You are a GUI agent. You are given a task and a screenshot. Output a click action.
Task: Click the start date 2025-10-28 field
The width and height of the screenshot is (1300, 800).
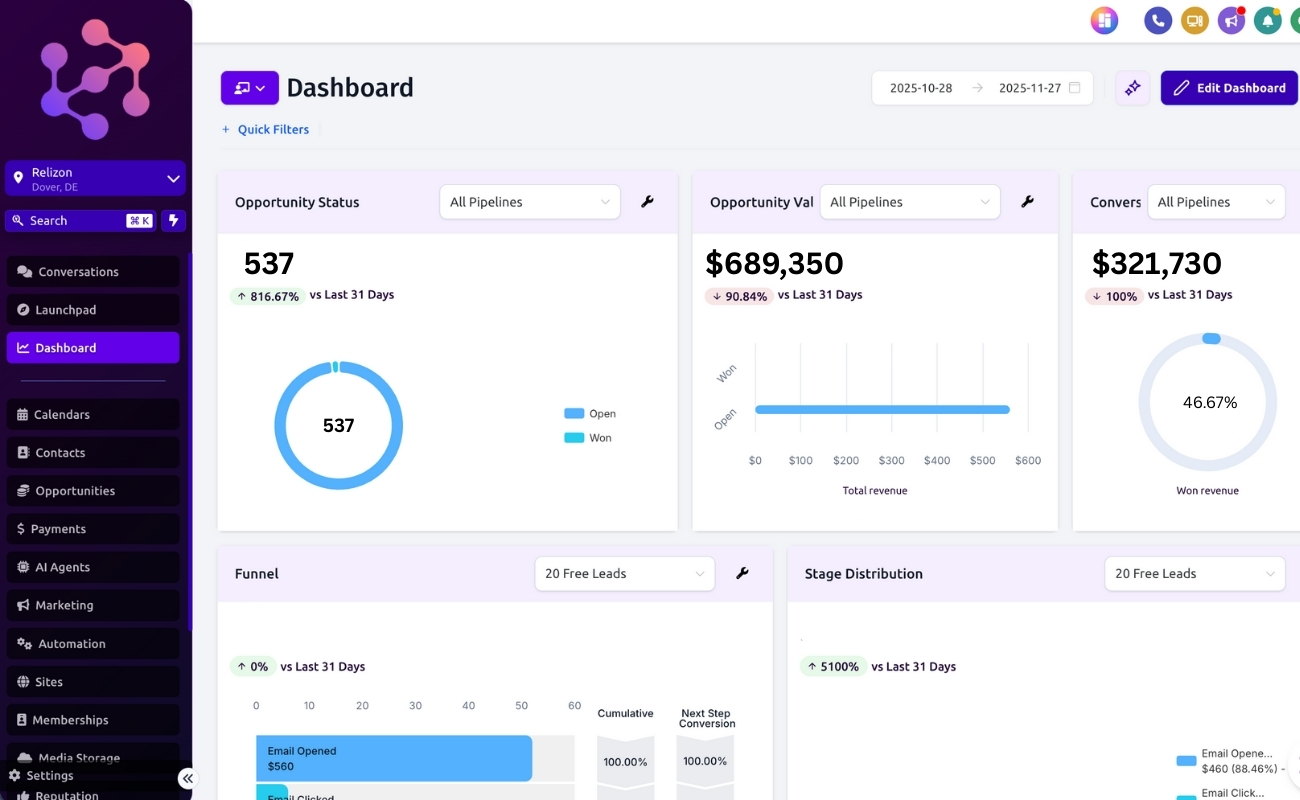tap(921, 88)
